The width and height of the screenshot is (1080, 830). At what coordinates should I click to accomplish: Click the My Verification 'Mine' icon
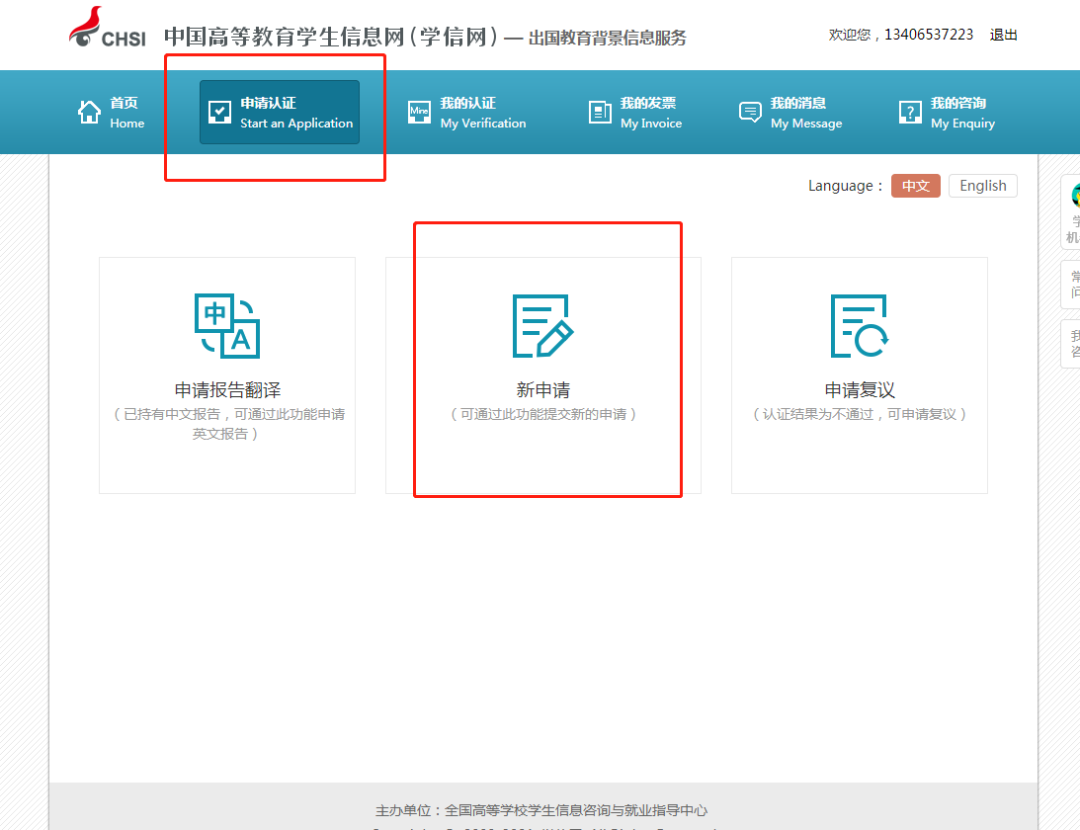click(419, 112)
